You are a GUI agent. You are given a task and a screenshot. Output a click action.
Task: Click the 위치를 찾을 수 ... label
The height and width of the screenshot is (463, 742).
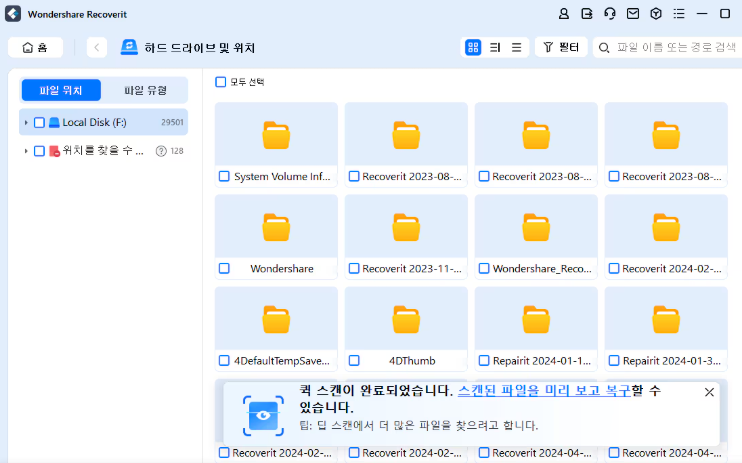103,151
